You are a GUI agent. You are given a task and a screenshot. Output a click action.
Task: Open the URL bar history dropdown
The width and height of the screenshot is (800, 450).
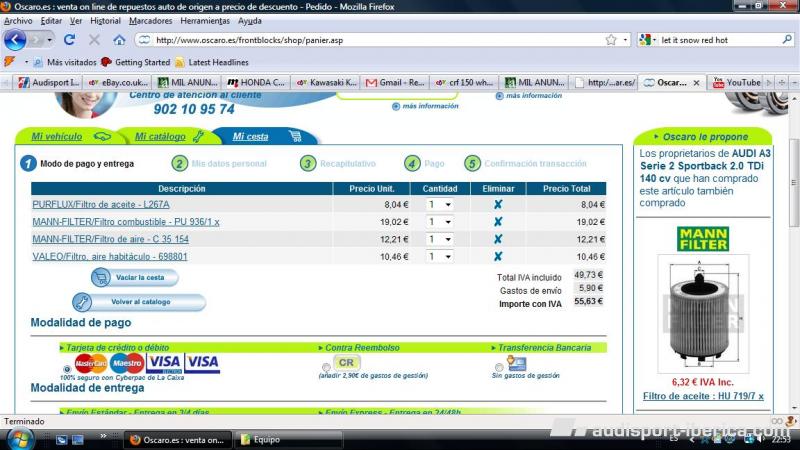click(x=626, y=40)
